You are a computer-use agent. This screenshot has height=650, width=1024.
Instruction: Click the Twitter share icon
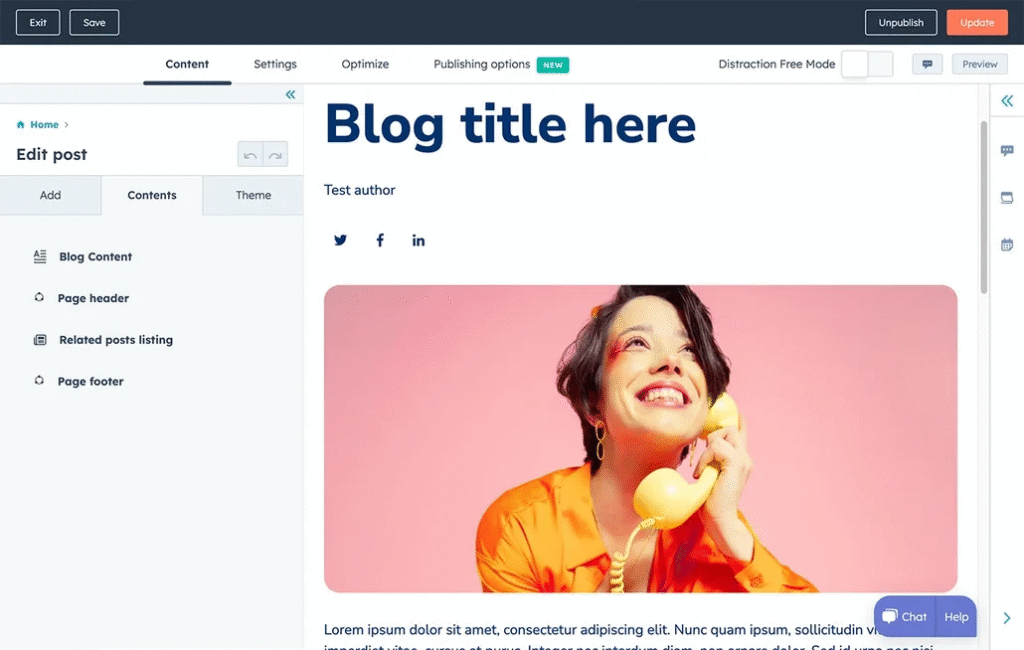[340, 240]
